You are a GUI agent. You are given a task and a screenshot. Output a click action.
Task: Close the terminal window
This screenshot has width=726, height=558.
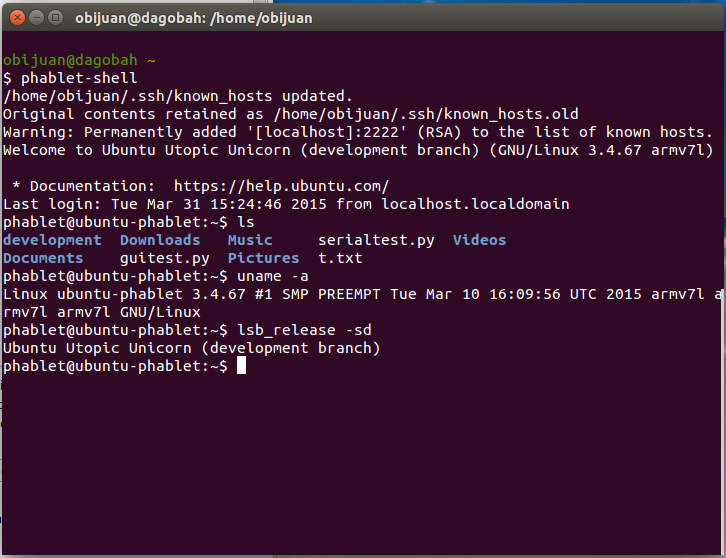pos(15,16)
